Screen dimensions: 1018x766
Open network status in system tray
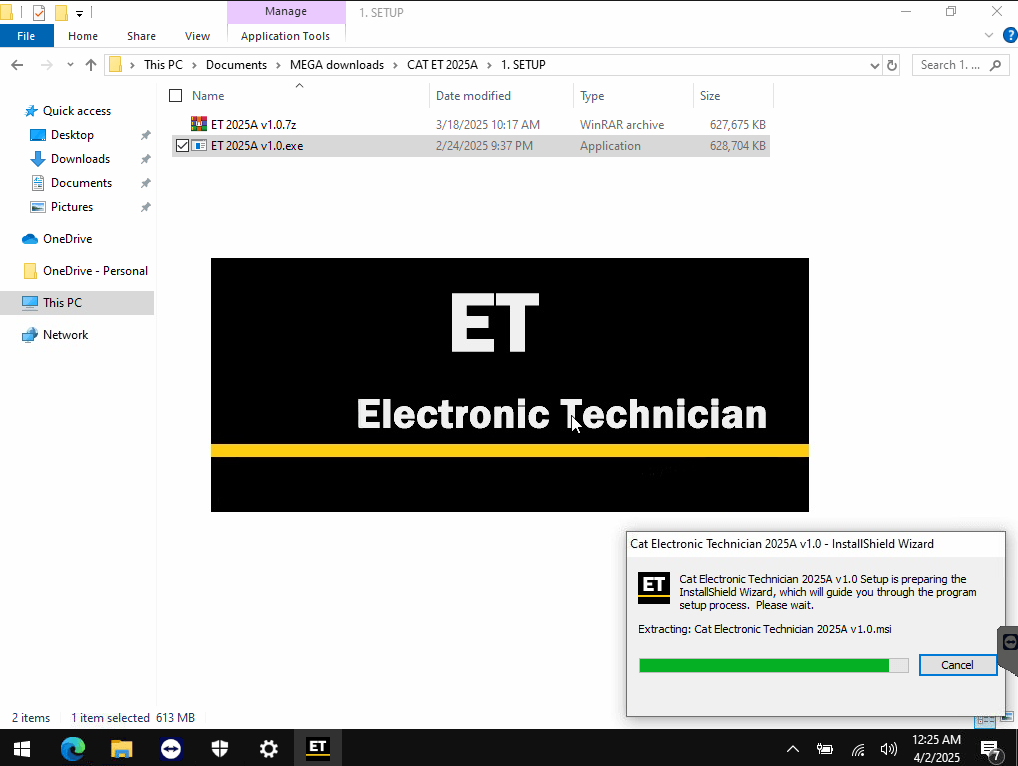[858, 750]
